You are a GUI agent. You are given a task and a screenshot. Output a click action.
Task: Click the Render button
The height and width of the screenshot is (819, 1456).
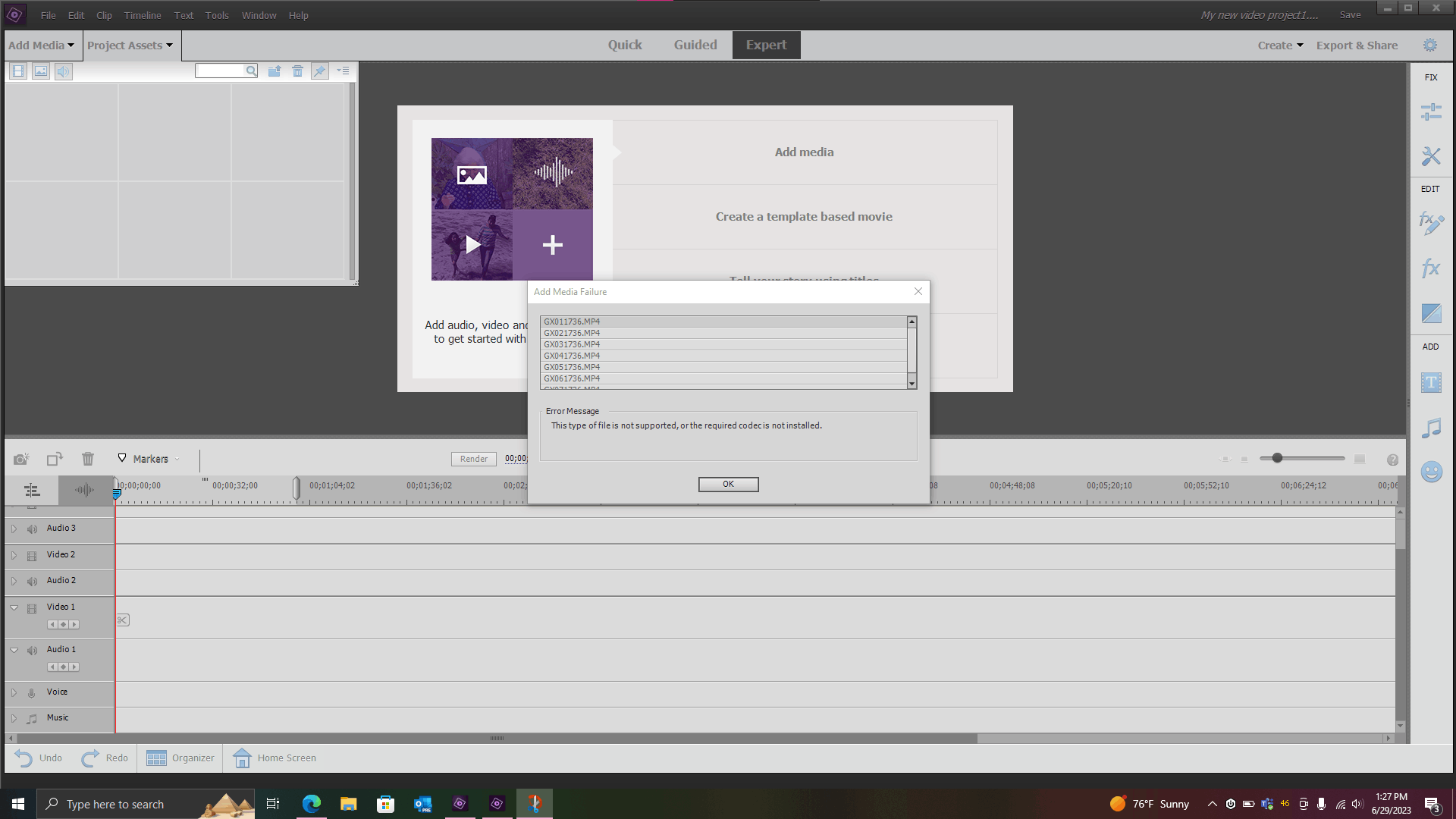[474, 459]
